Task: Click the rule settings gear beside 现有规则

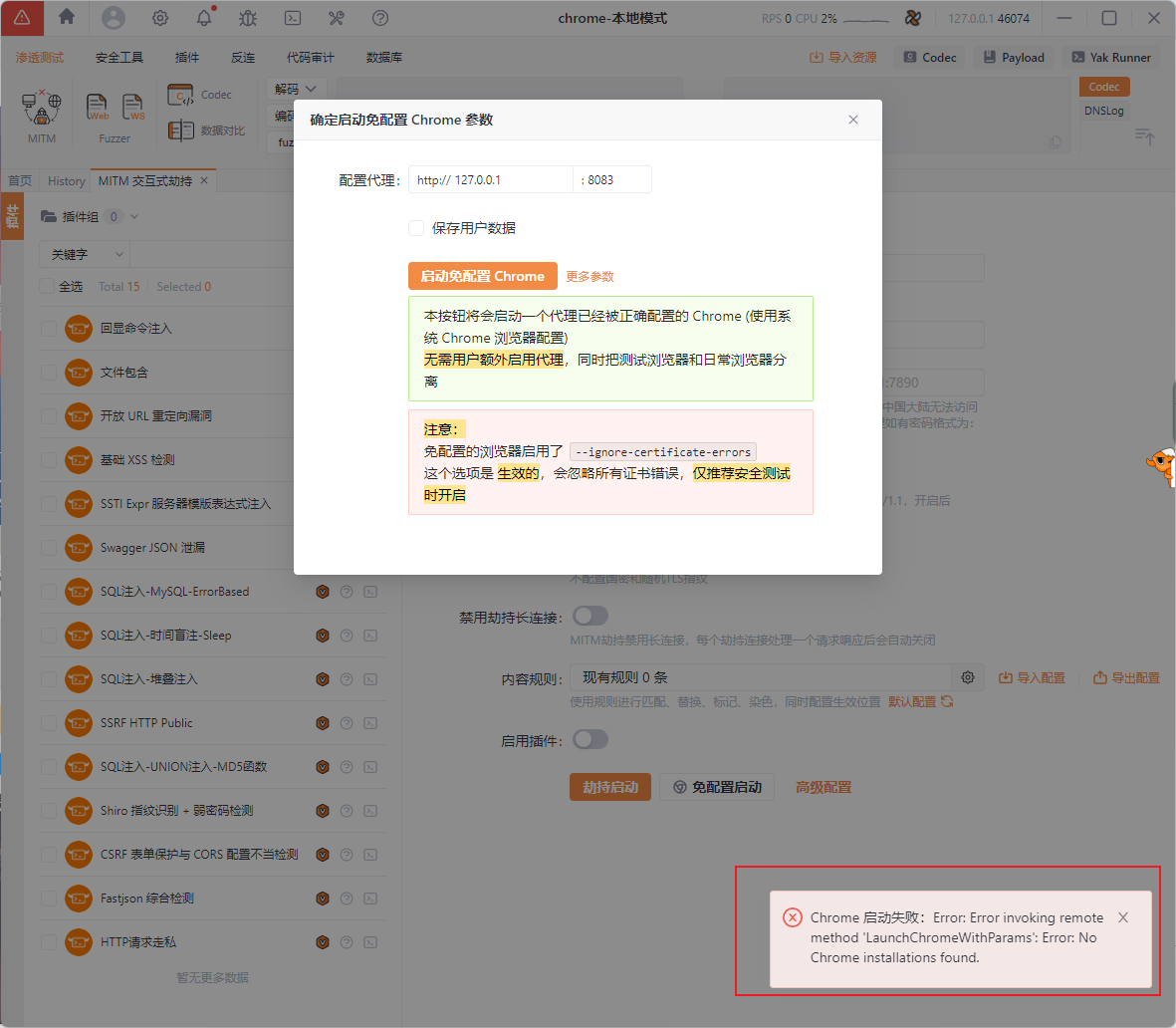Action: pos(968,677)
